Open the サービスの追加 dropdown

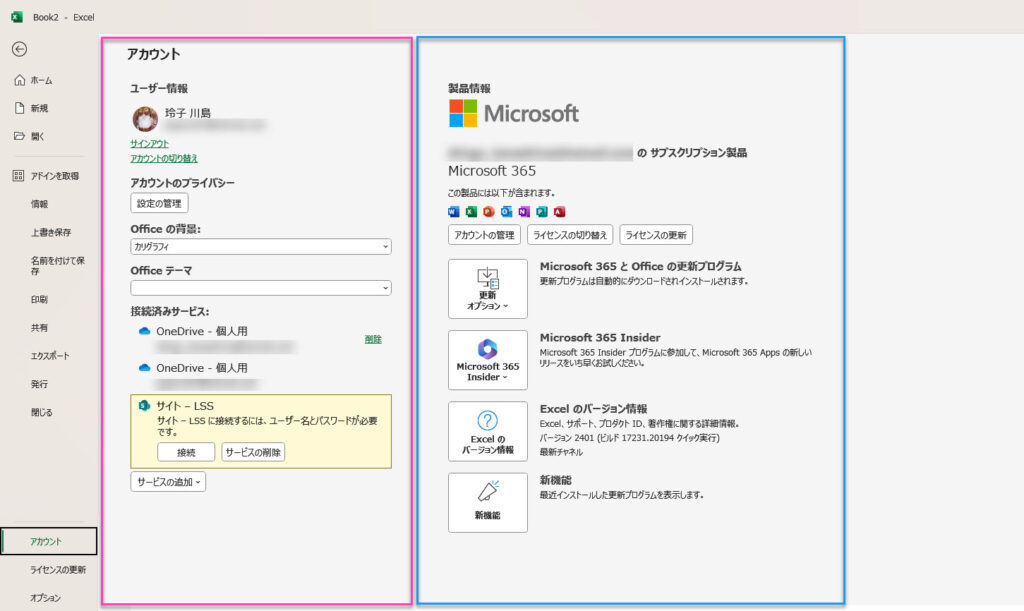tap(168, 482)
